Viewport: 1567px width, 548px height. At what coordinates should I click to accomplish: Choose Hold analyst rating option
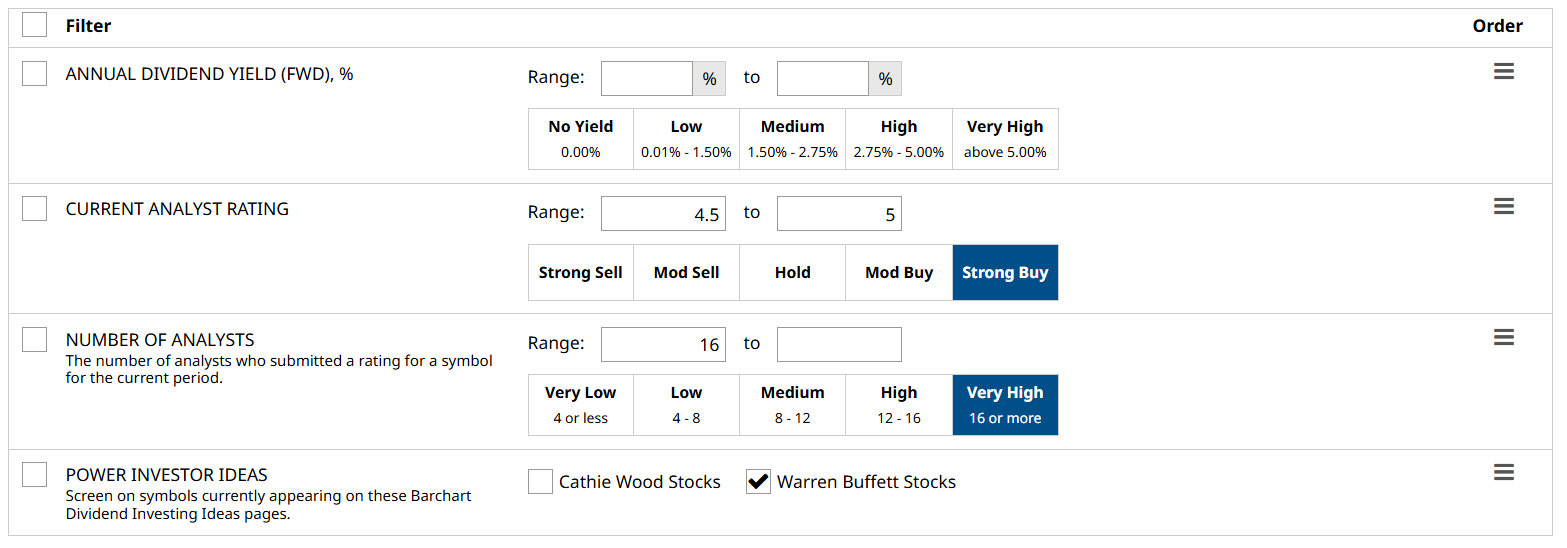tap(793, 273)
